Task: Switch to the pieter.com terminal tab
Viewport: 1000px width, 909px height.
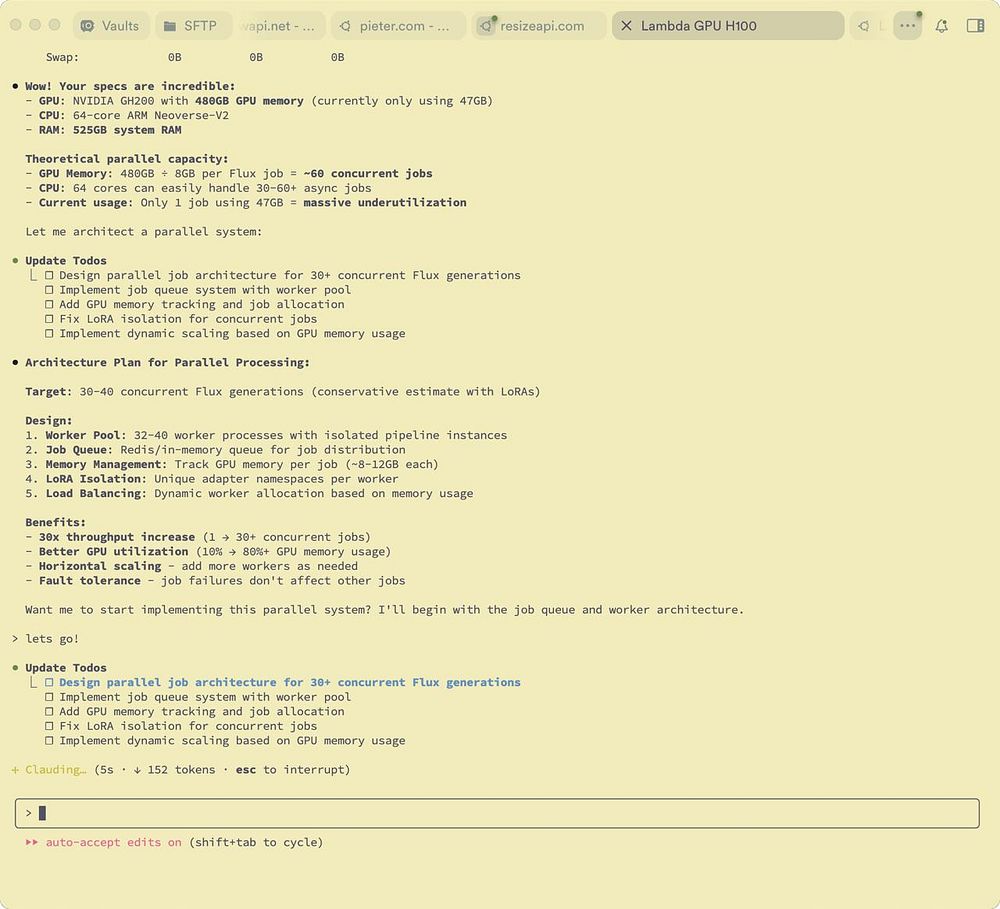Action: coord(398,26)
